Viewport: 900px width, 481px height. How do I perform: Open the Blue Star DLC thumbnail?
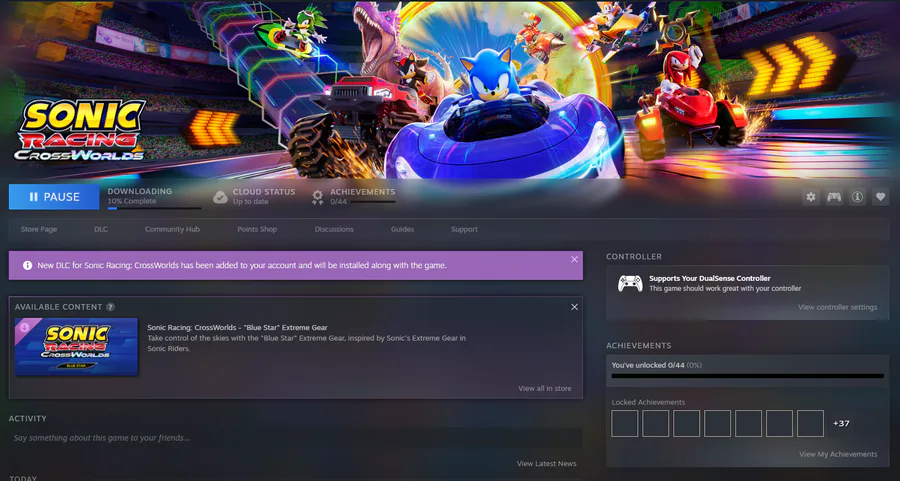[x=76, y=347]
